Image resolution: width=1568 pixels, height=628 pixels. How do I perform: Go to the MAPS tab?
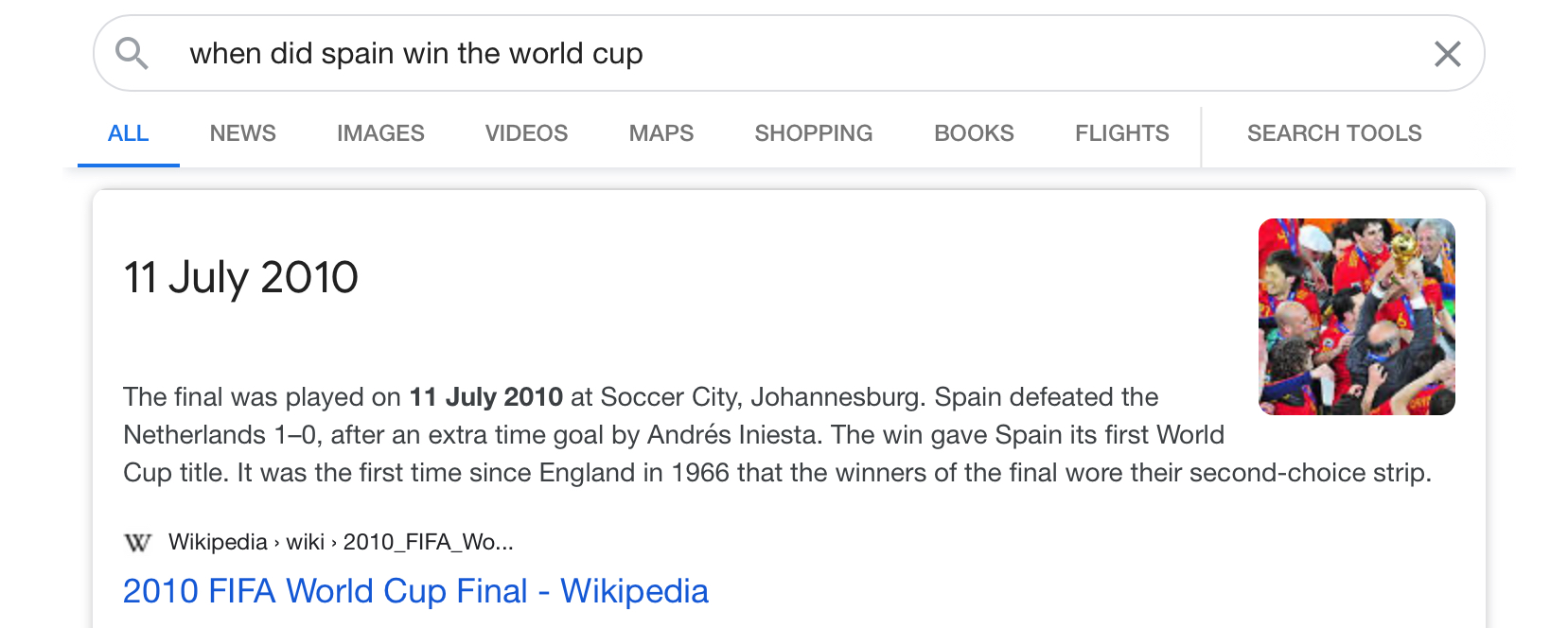[661, 133]
